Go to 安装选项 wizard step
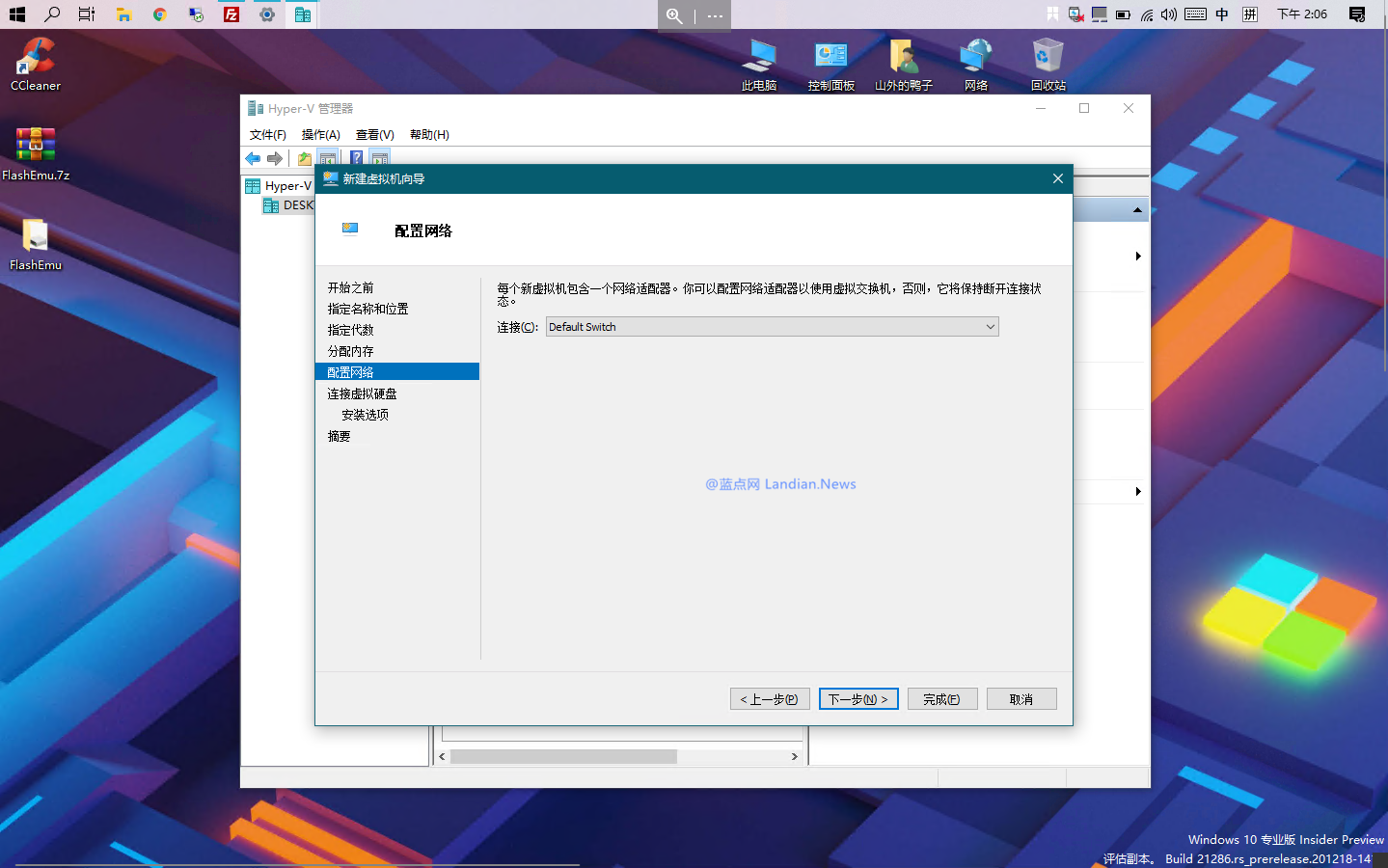 365,415
